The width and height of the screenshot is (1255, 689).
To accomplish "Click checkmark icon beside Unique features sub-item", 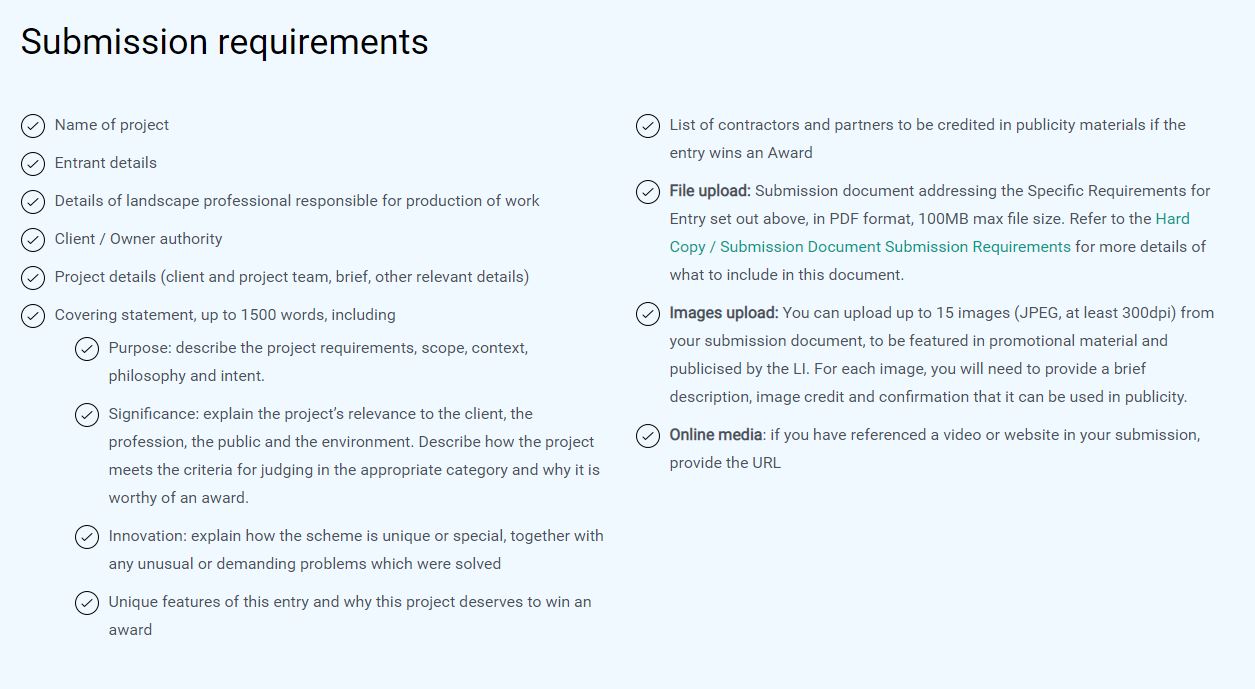I will point(87,603).
